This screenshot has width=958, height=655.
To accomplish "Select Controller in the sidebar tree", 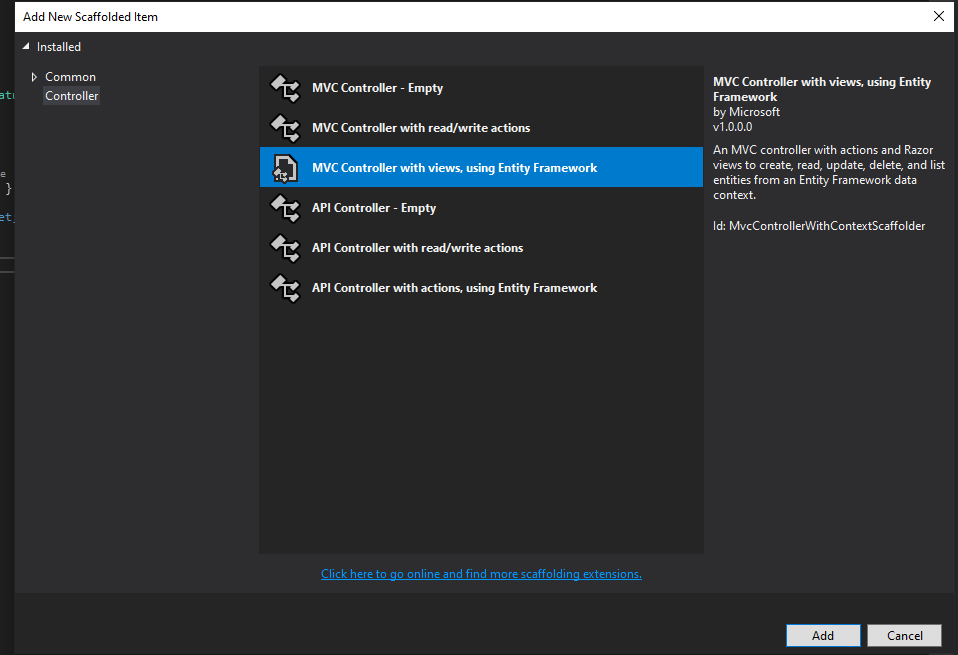I will (x=71, y=95).
